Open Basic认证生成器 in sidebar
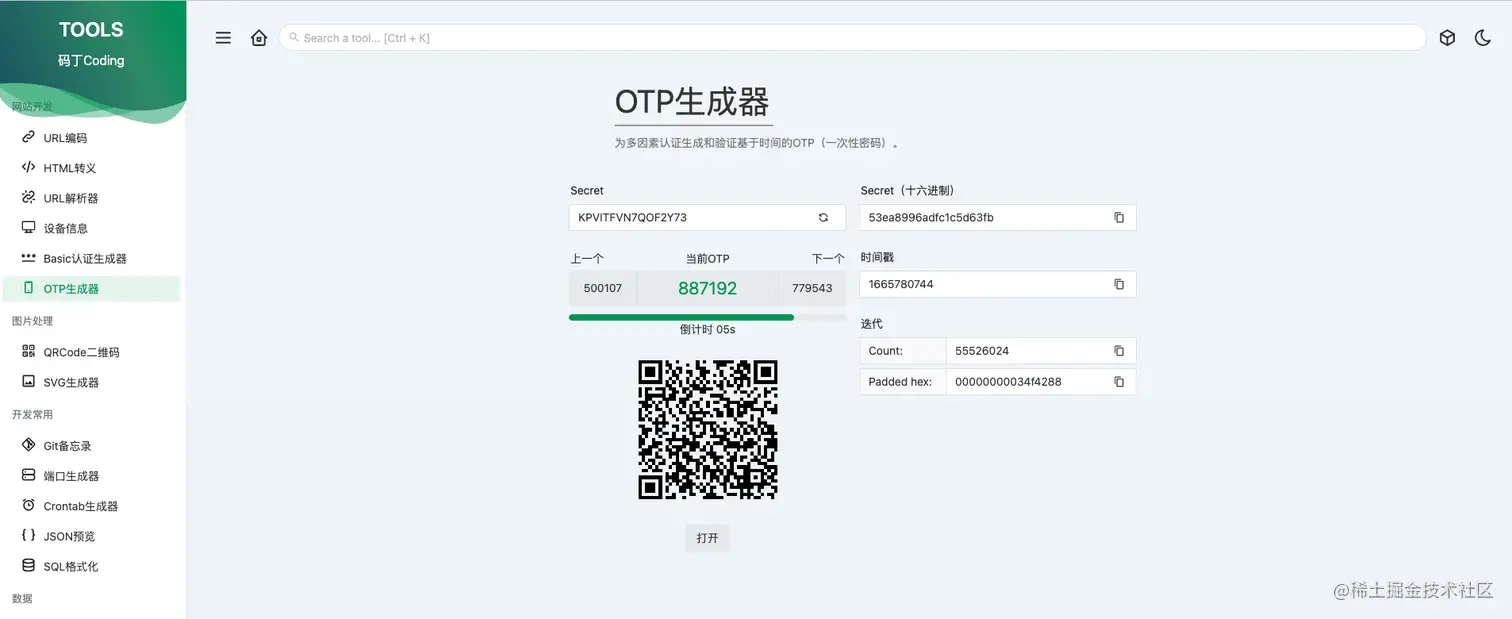 pyautogui.click(x=91, y=258)
